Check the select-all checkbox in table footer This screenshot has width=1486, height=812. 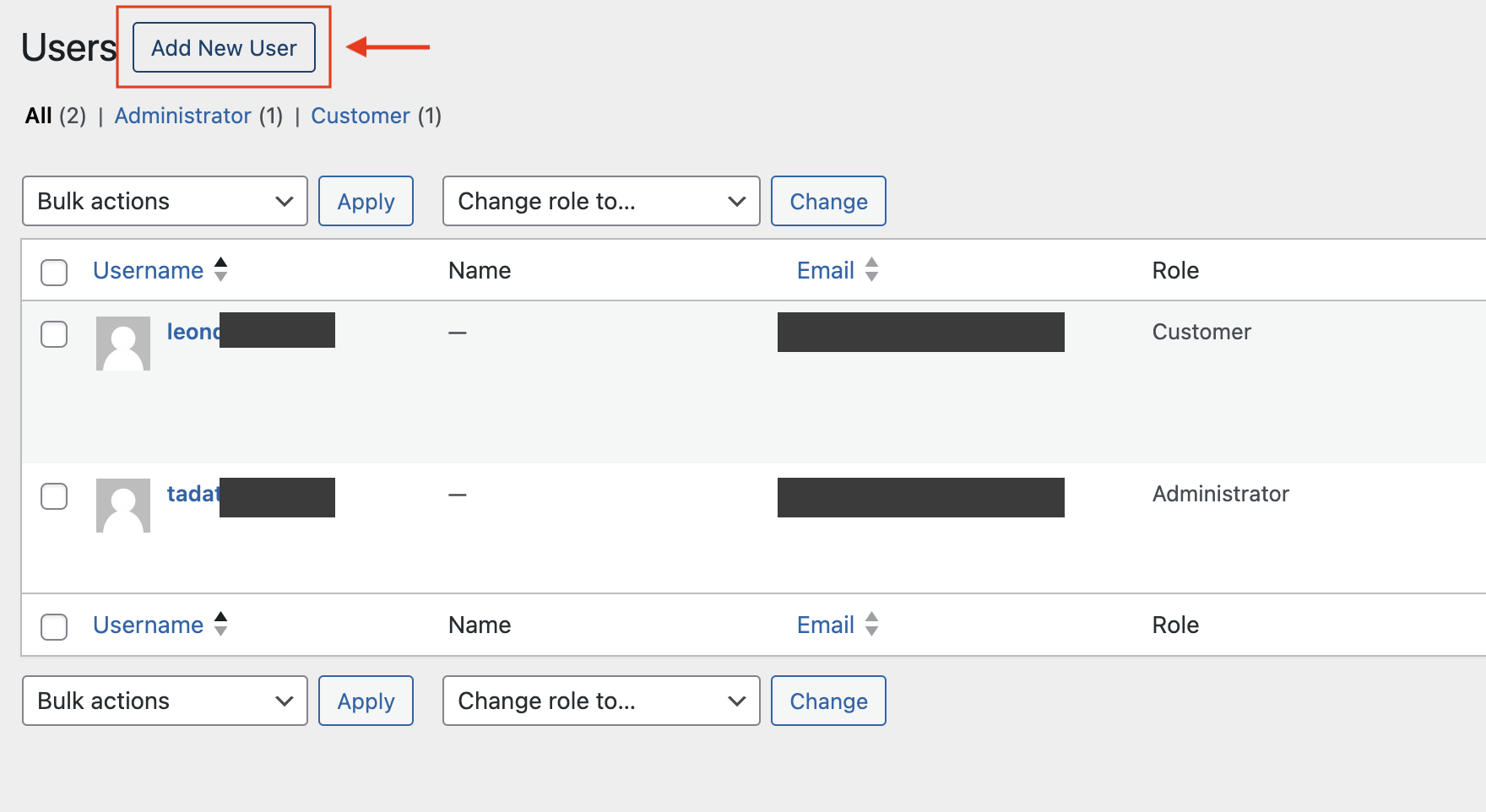[x=54, y=626]
